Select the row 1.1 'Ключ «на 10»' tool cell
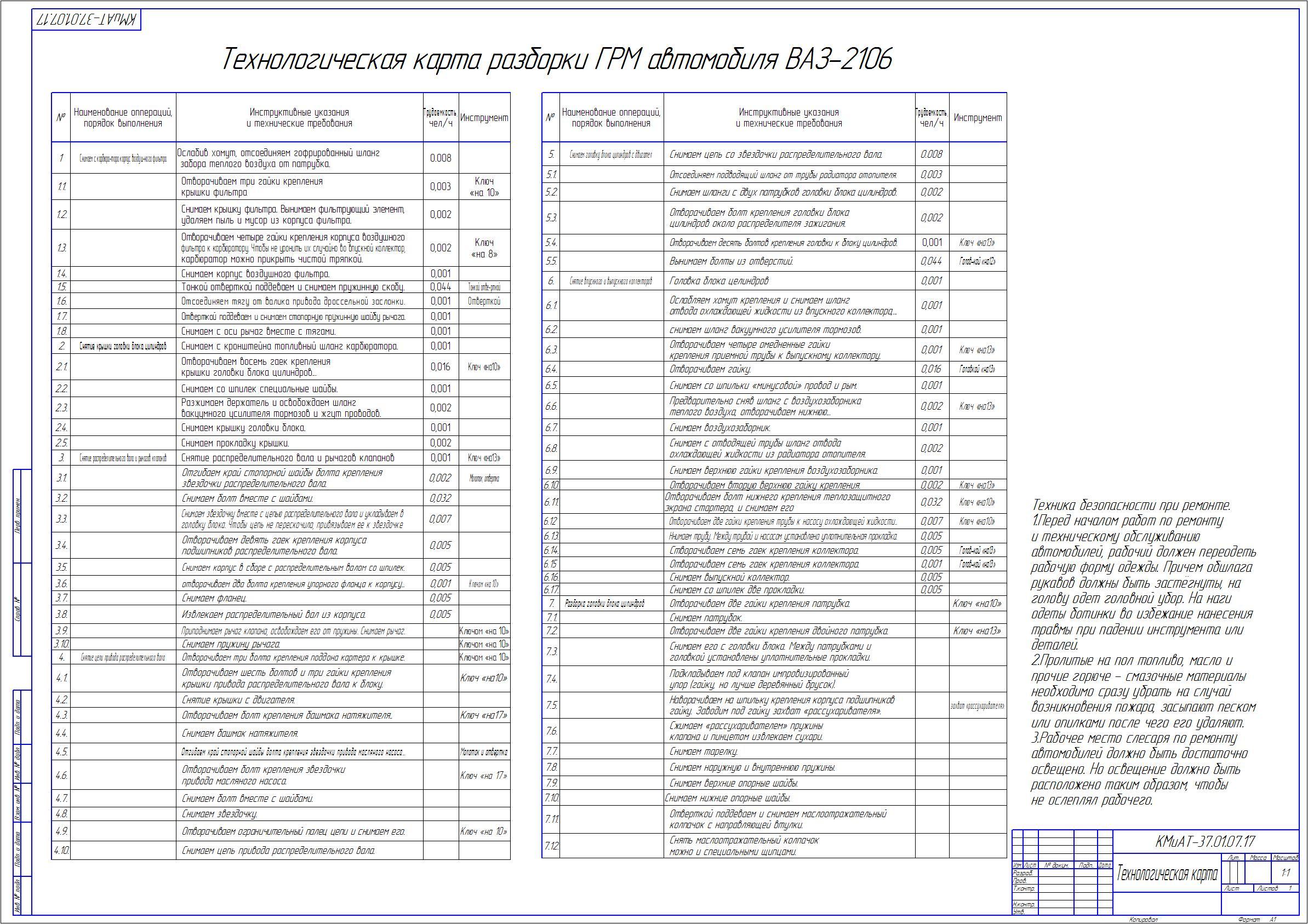1308x924 pixels. click(x=484, y=186)
